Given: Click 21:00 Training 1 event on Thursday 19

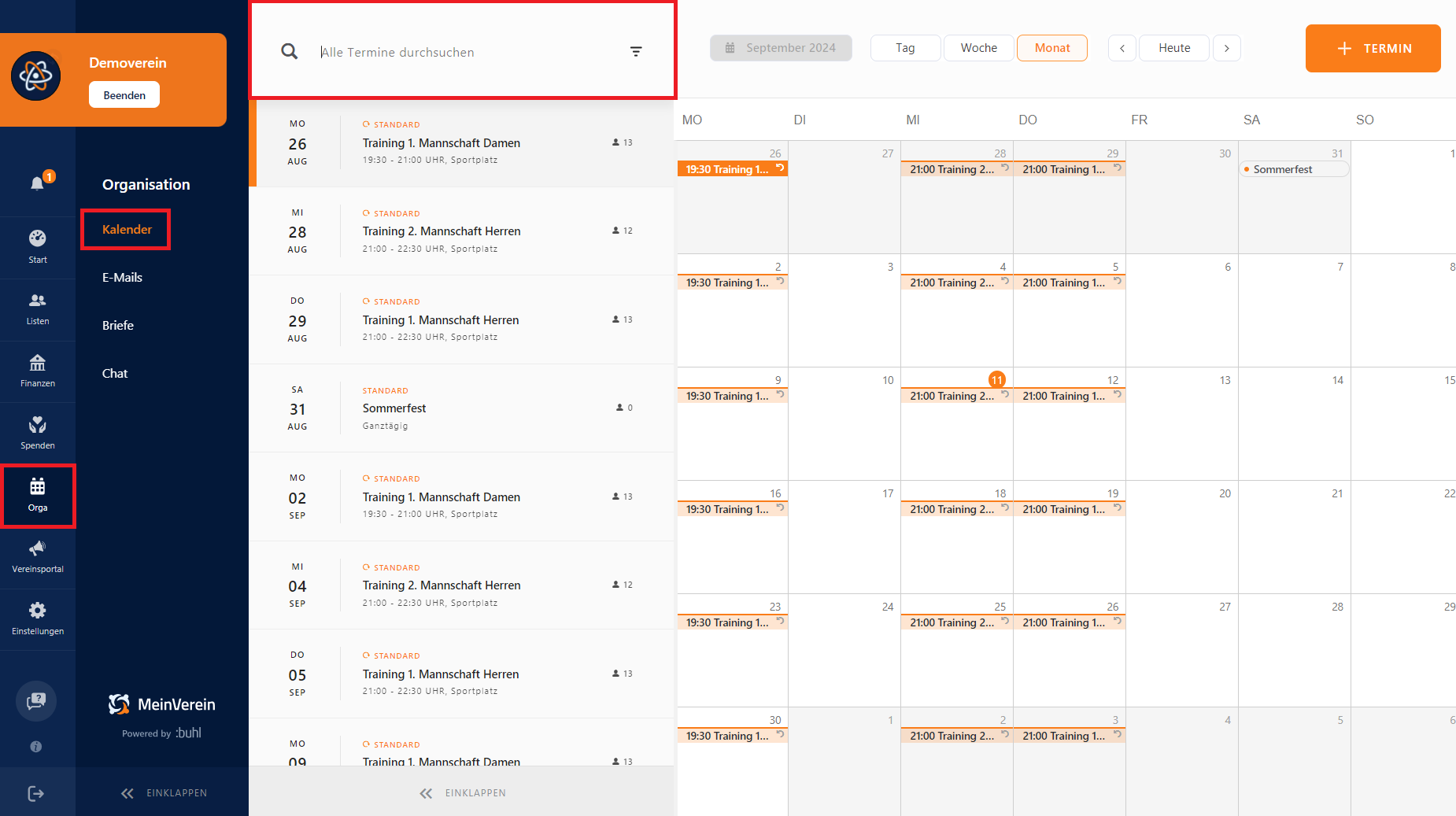Looking at the screenshot, I should tap(1070, 508).
